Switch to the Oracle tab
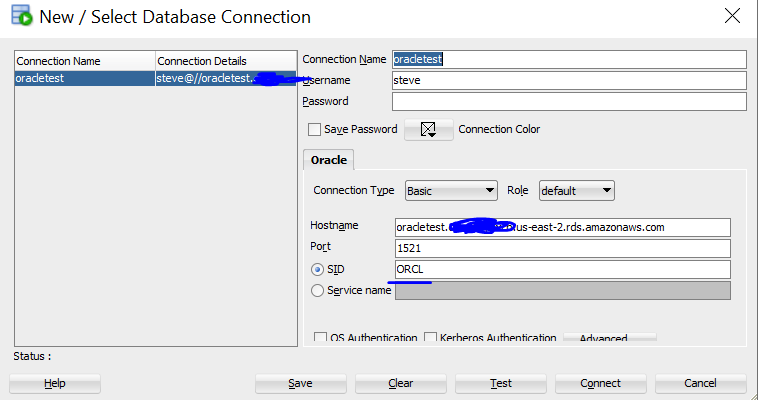 point(329,160)
